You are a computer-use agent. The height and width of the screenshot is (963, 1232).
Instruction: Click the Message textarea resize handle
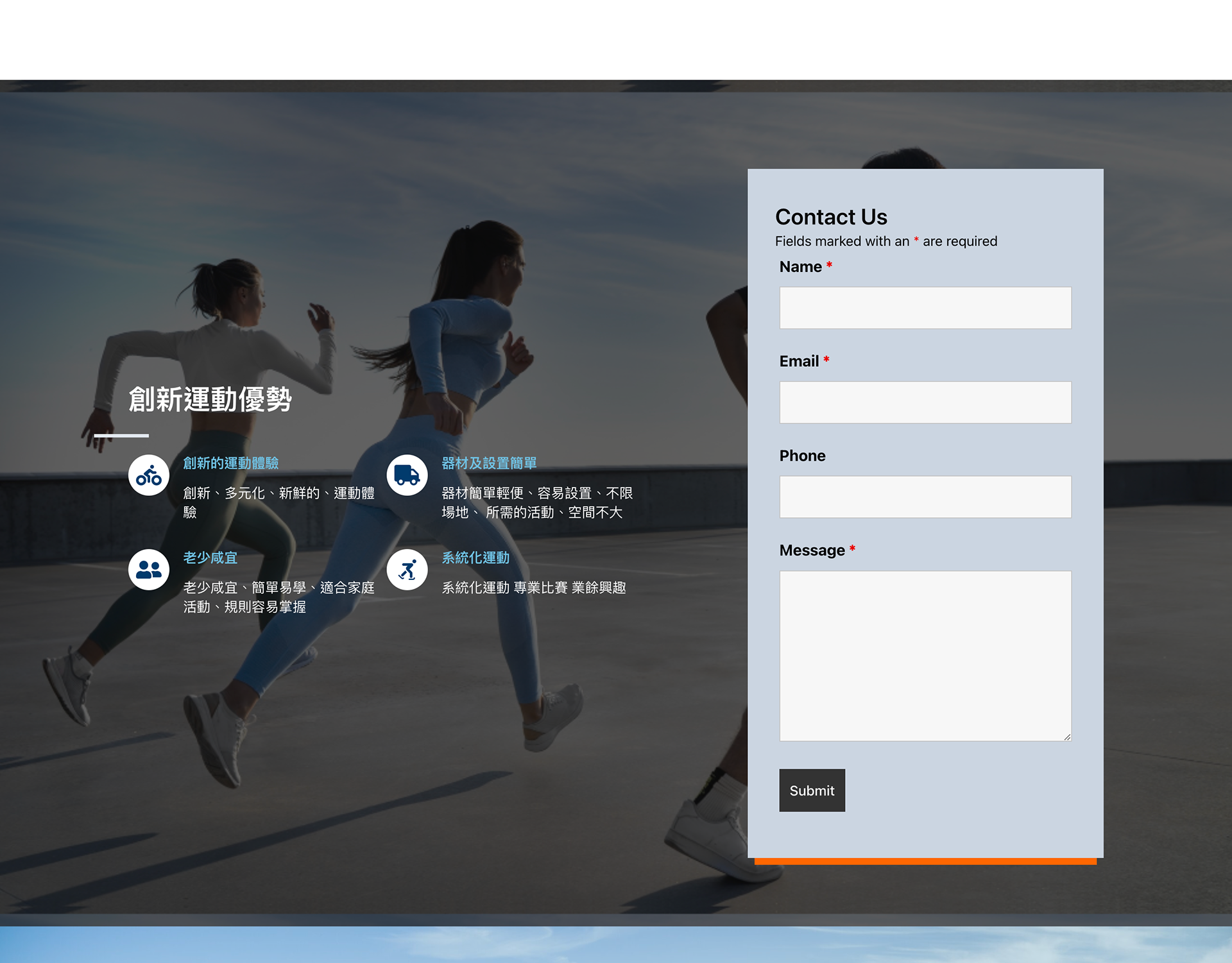point(1067,737)
